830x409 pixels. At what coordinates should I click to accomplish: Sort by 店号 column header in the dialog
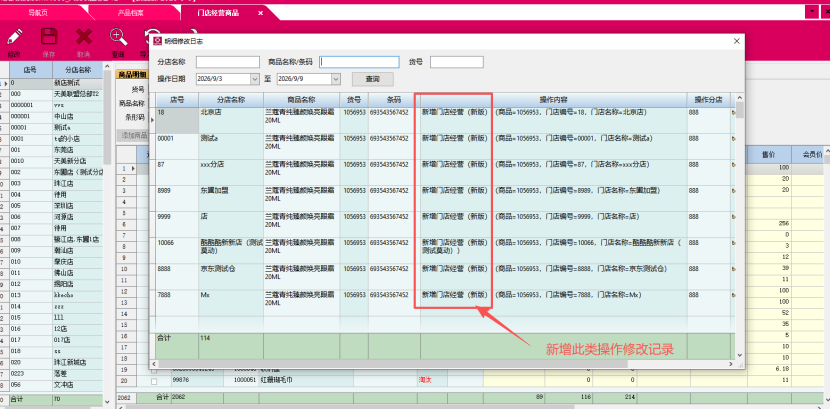(177, 99)
